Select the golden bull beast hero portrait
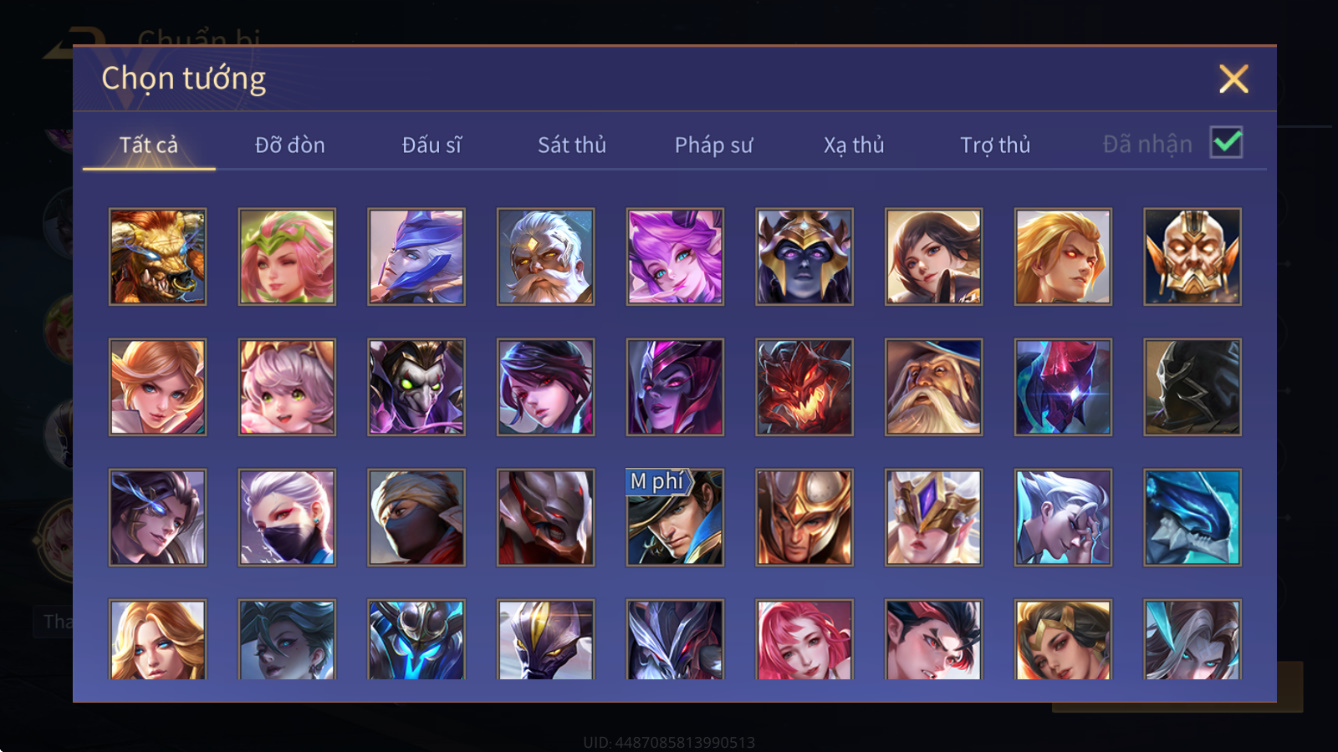Image resolution: width=1338 pixels, height=752 pixels. [158, 257]
